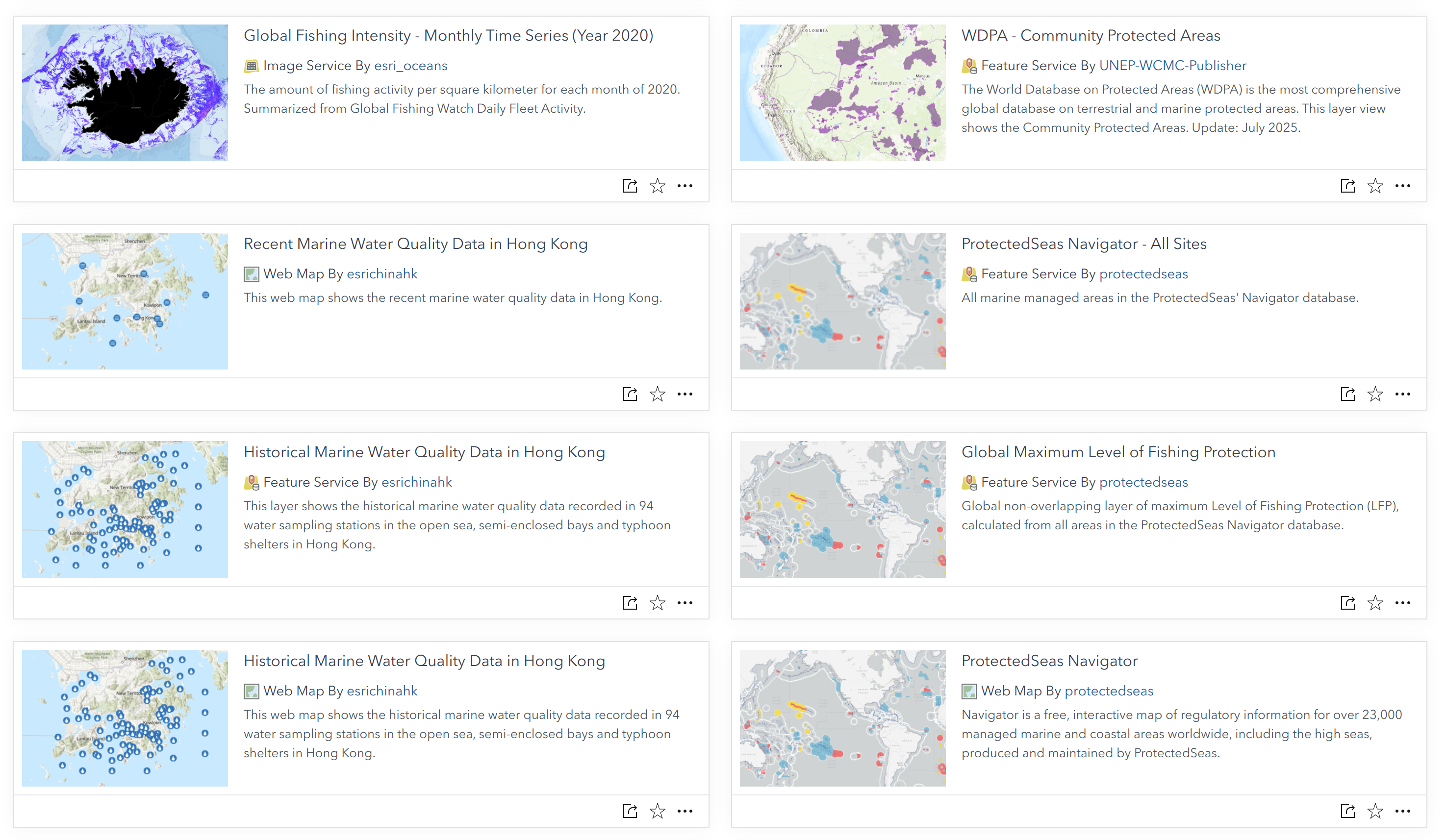Open the Historical Marine Water Quality web map in viewer
Screen dimensions: 1446x840
click(630, 811)
